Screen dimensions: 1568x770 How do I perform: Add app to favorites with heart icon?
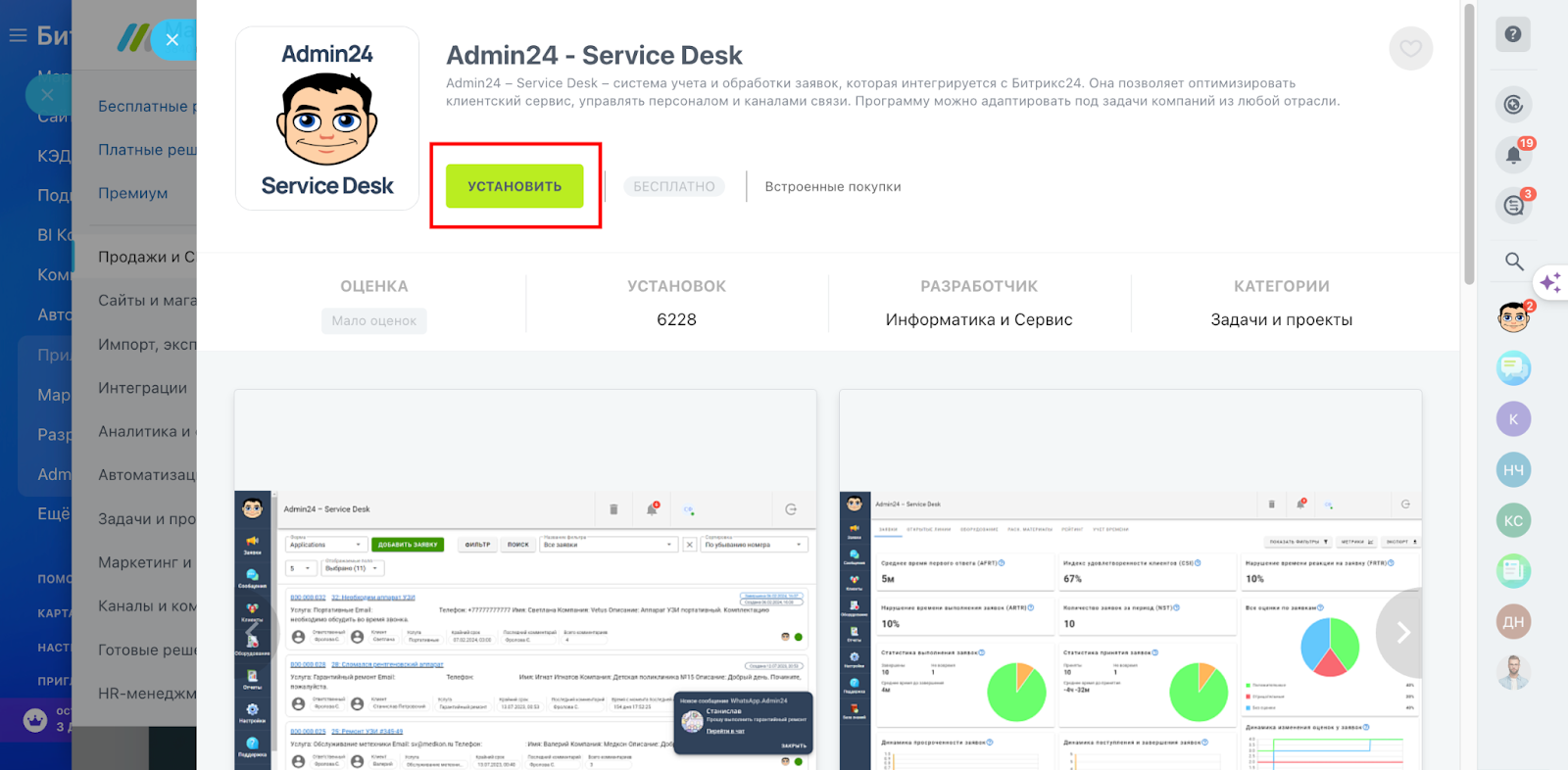pos(1410,49)
